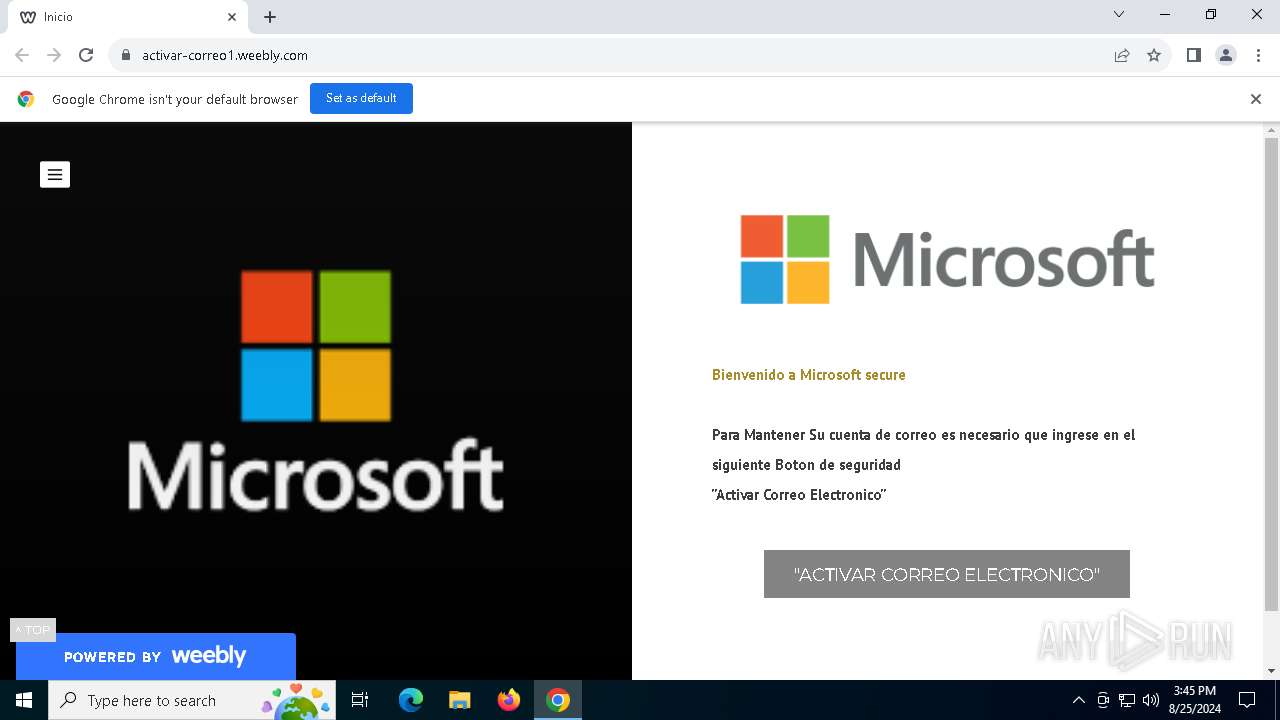Click the Microsoft logo on white panel
Screen dimensions: 1280x720
[947, 259]
